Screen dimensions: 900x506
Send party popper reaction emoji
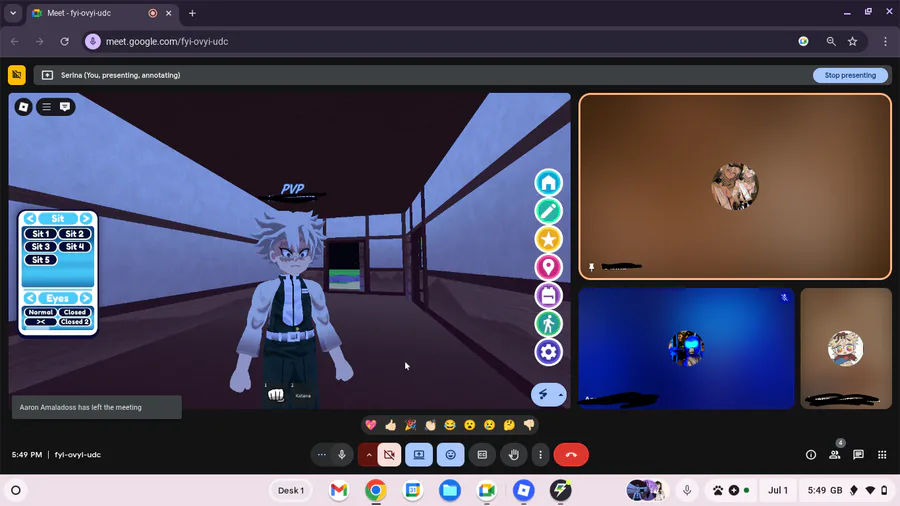[x=410, y=425]
